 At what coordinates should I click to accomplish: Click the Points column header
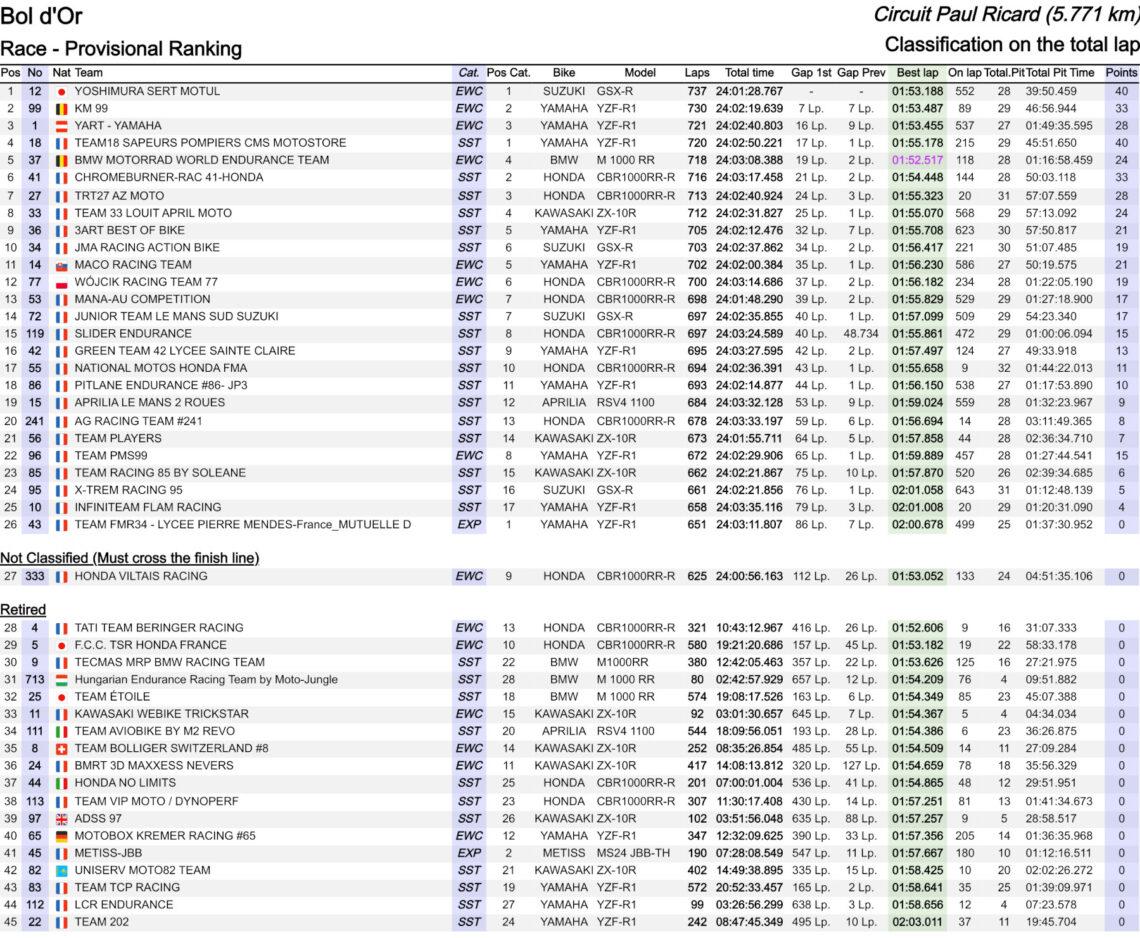tap(1121, 73)
